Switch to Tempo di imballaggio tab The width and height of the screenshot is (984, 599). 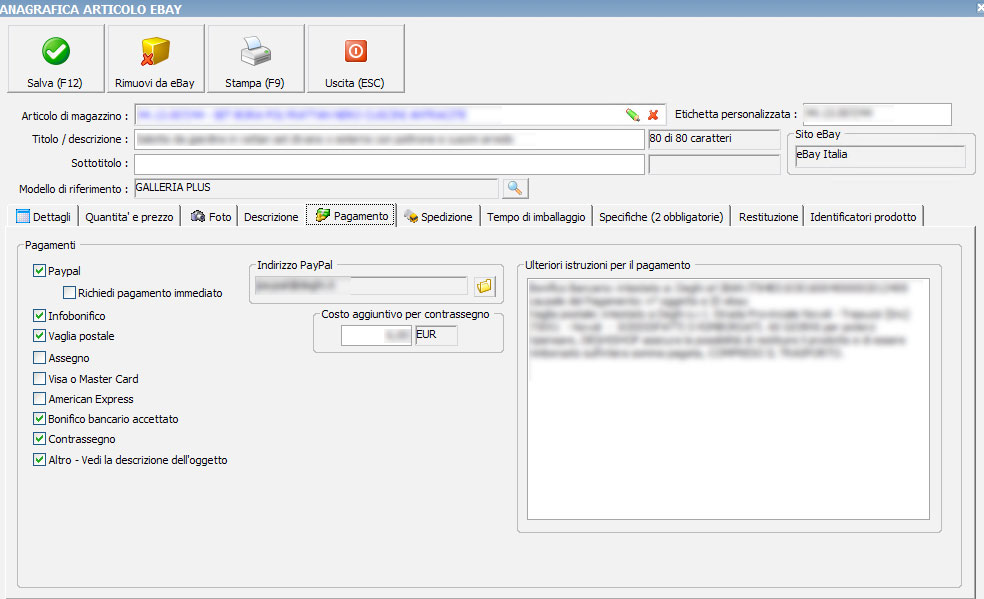(x=536, y=216)
